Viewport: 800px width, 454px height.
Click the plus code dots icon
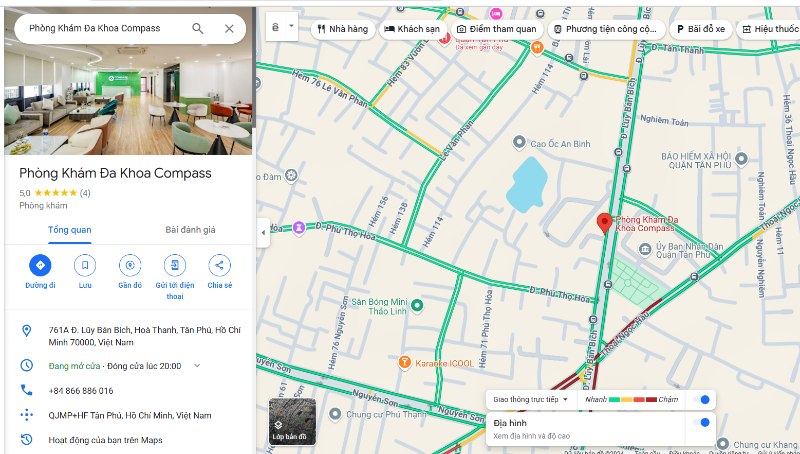tap(27, 415)
